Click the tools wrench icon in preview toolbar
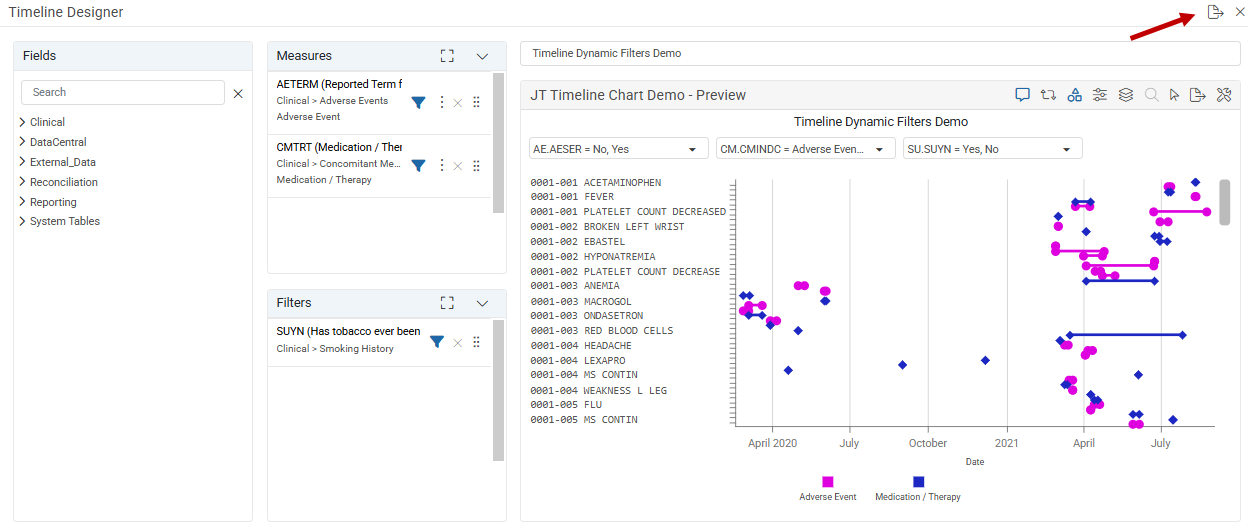Viewport: 1248px width, 525px height. coord(1223,95)
